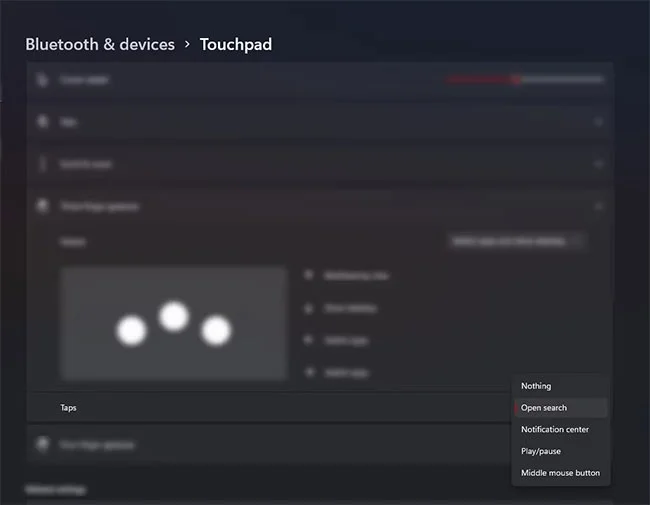Collapse the Three-finger gestures section
650x505 pixels.
[x=598, y=206]
